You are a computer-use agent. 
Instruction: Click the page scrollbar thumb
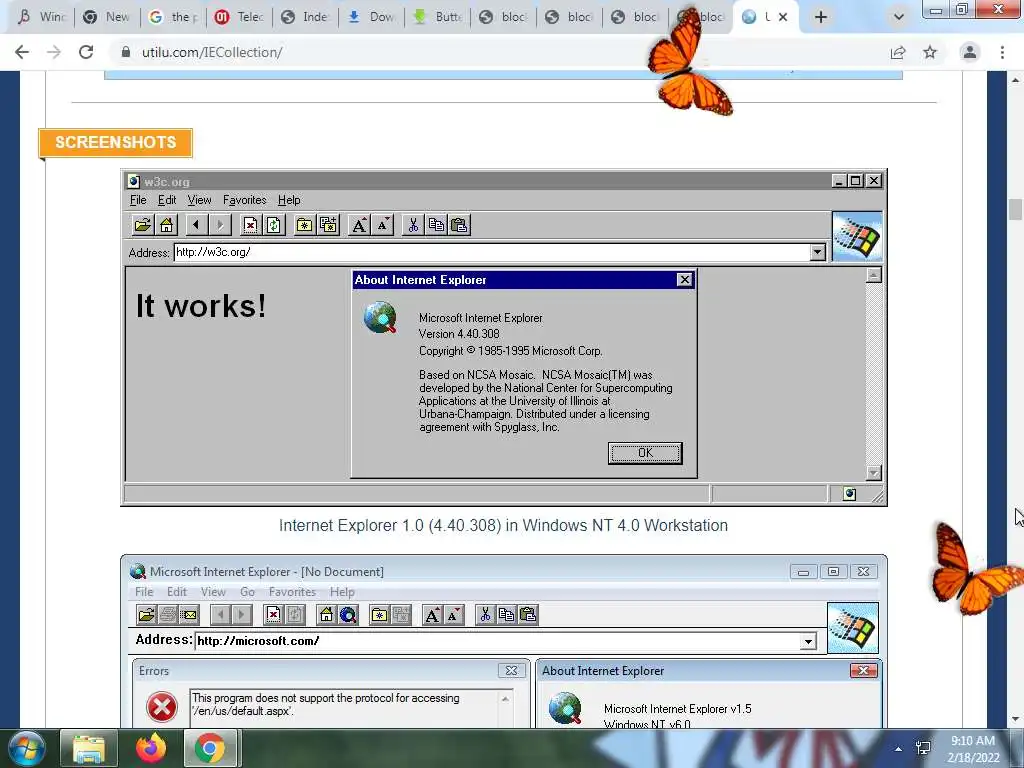1015,210
